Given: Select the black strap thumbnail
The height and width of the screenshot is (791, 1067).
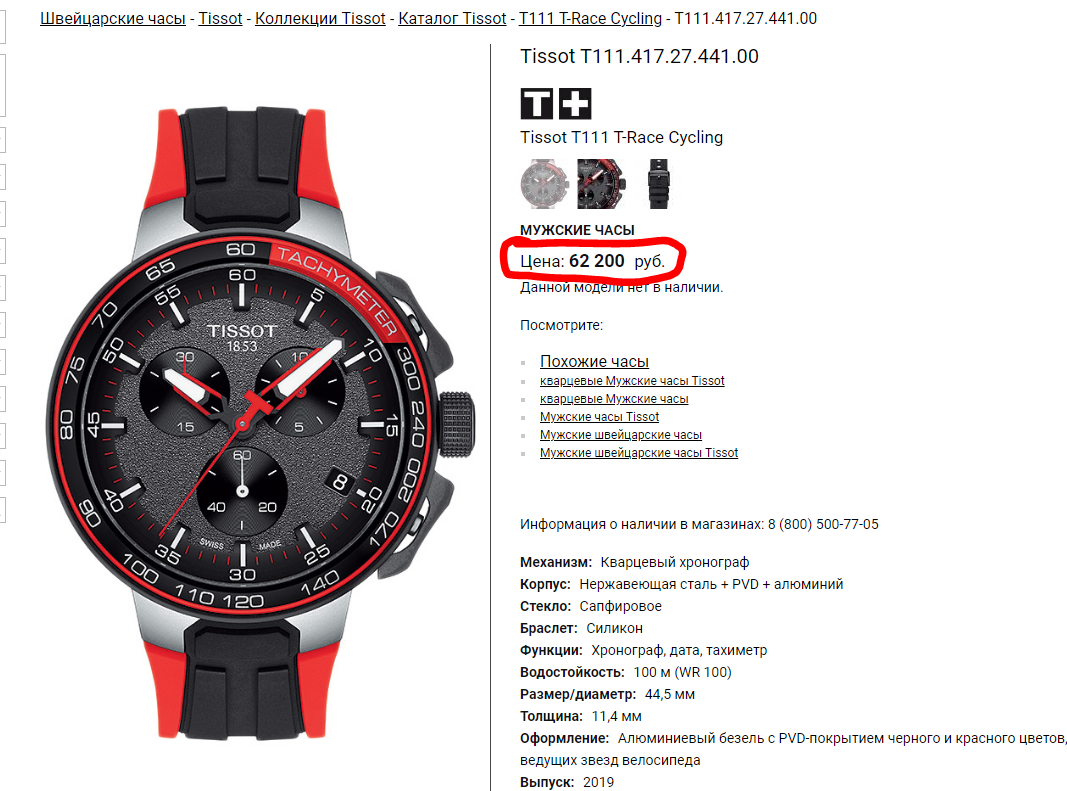Looking at the screenshot, I should pos(658,184).
